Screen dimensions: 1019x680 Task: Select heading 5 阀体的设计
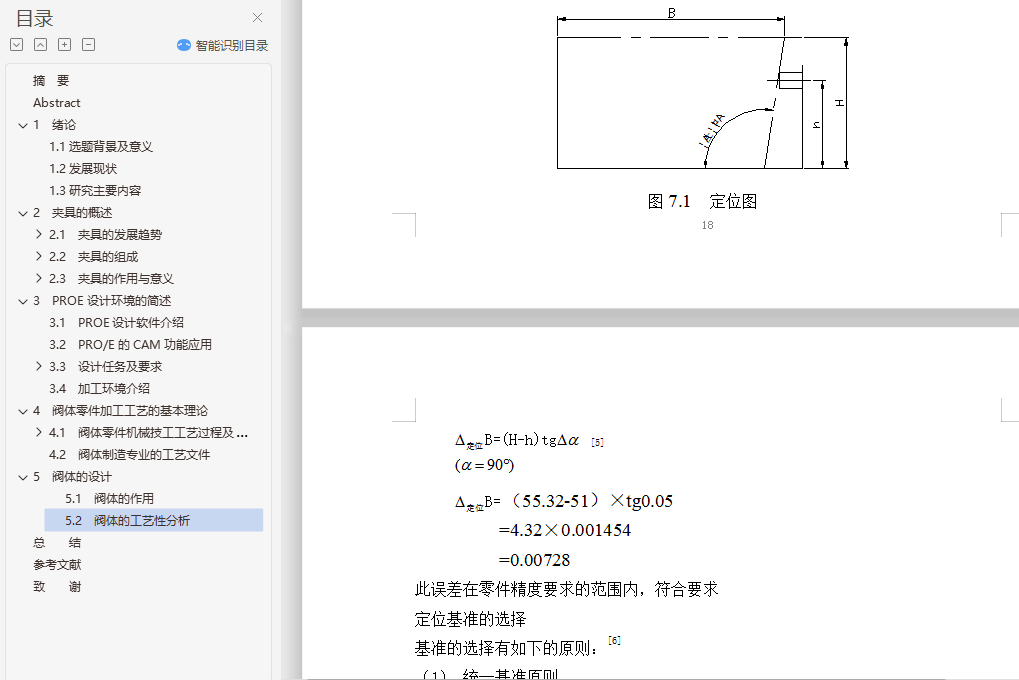pyautogui.click(x=72, y=477)
